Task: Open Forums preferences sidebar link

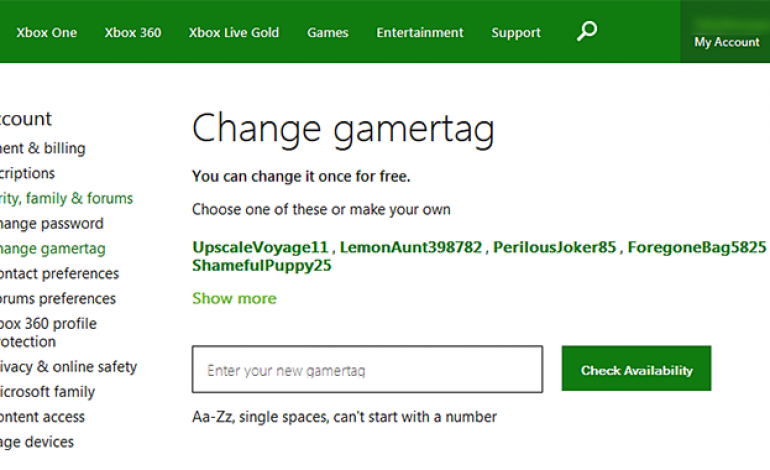Action: tap(57, 298)
